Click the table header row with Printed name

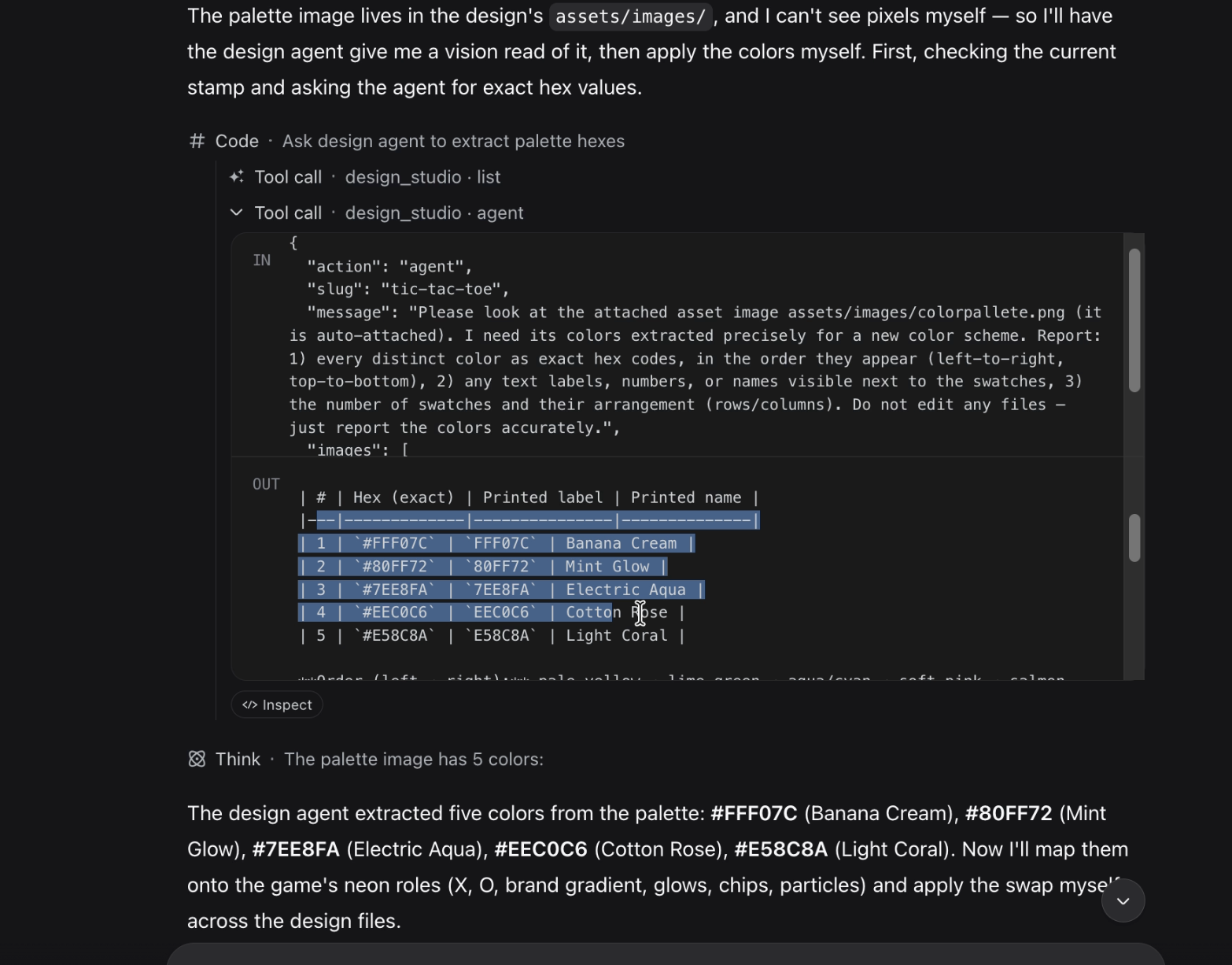[529, 497]
